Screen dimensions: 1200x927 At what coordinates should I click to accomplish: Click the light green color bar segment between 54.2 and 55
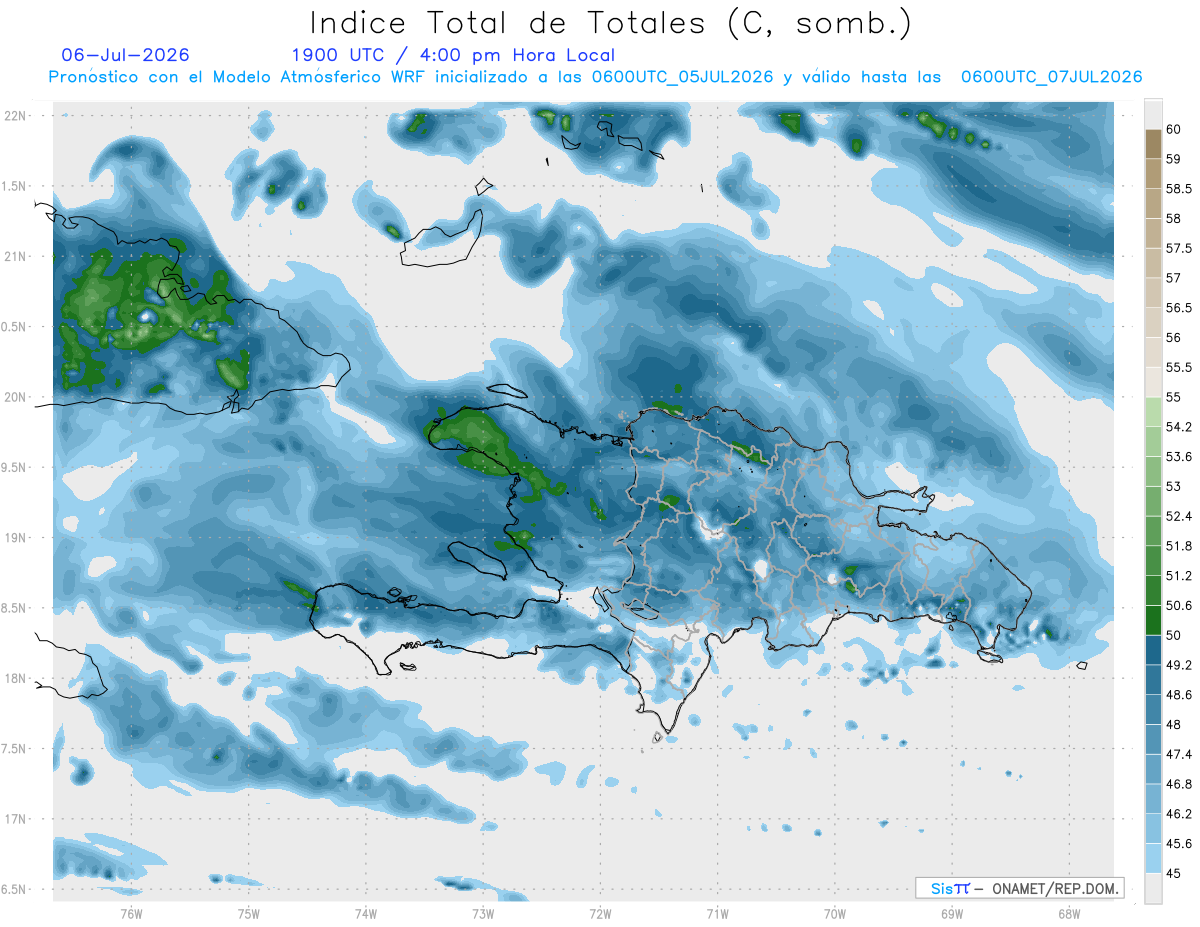coord(1153,412)
